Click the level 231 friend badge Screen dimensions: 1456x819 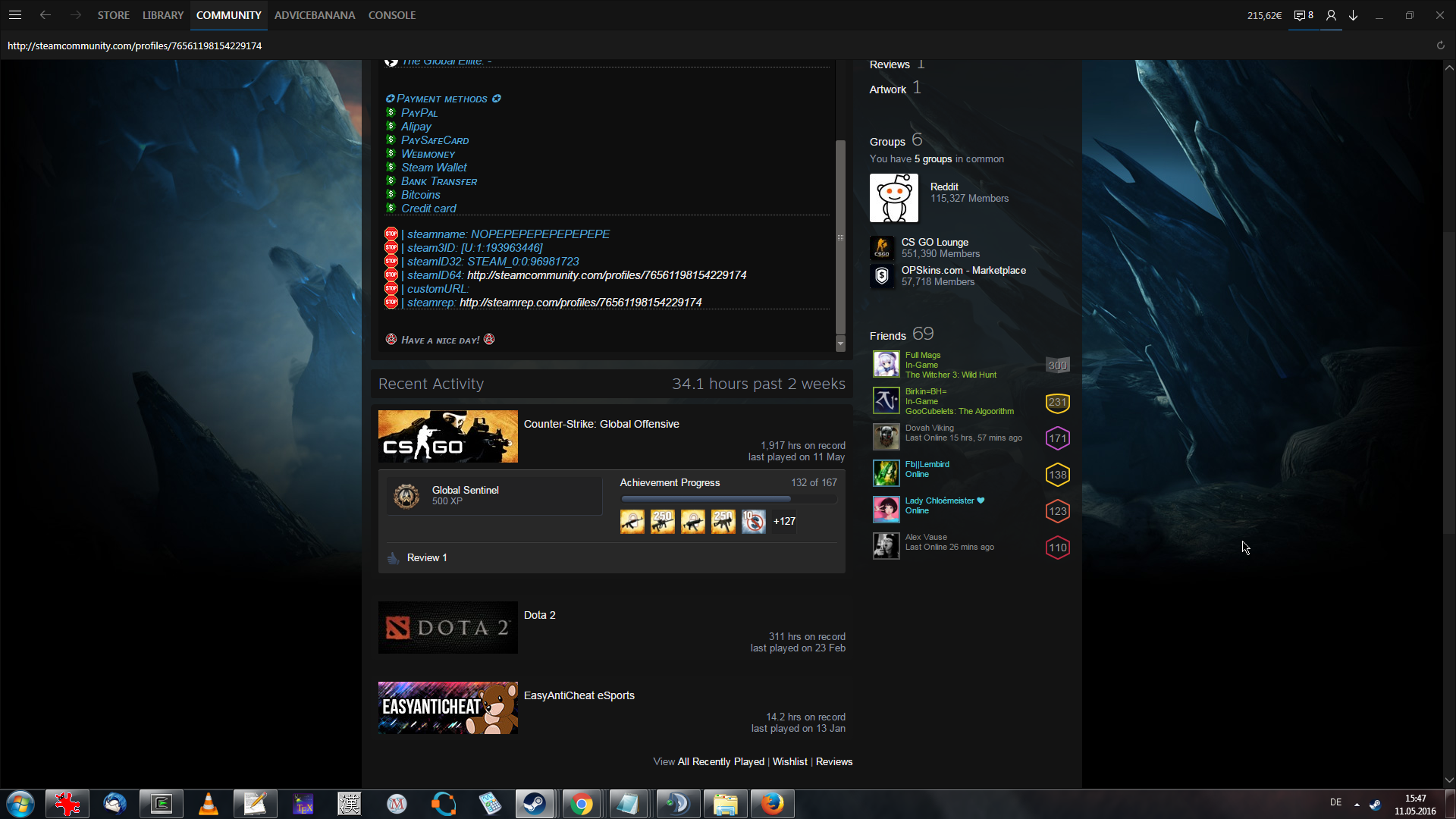(1057, 402)
